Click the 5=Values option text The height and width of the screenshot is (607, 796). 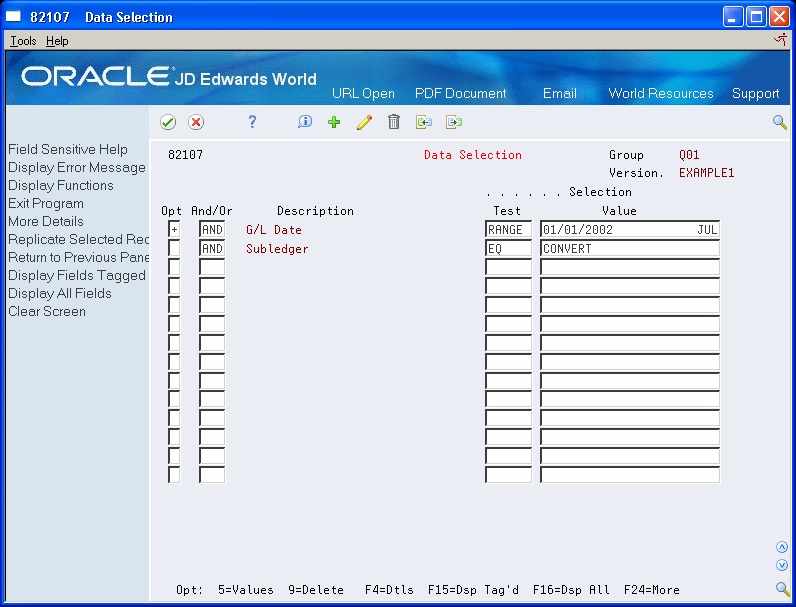pyautogui.click(x=246, y=590)
